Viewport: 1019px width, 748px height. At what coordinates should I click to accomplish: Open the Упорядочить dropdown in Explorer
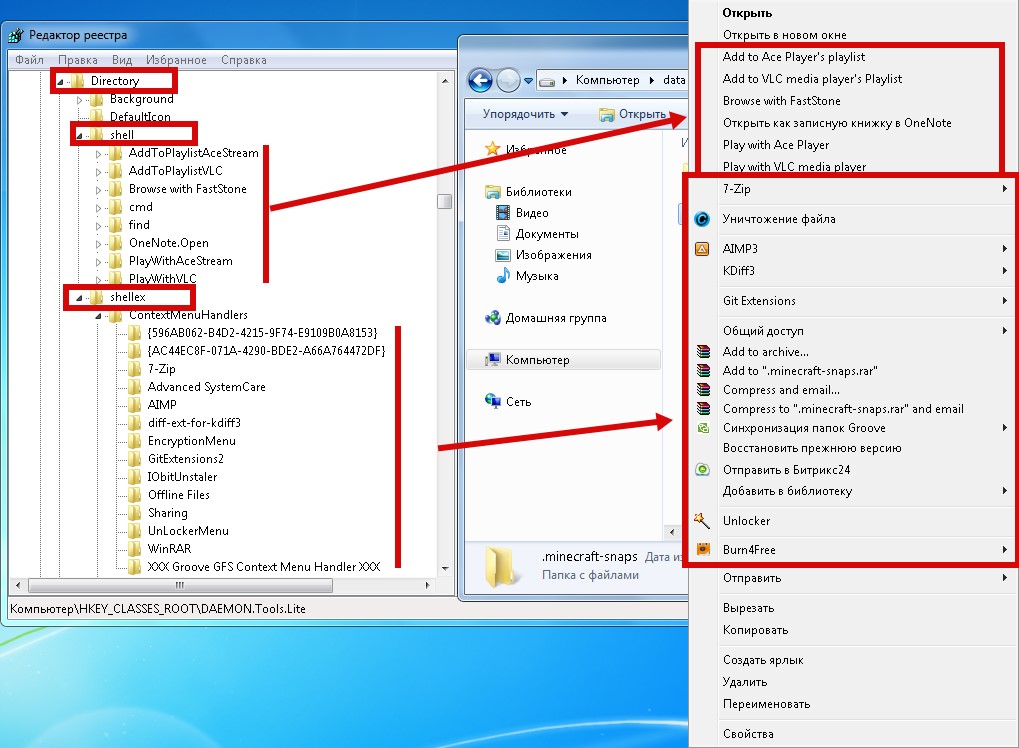525,114
